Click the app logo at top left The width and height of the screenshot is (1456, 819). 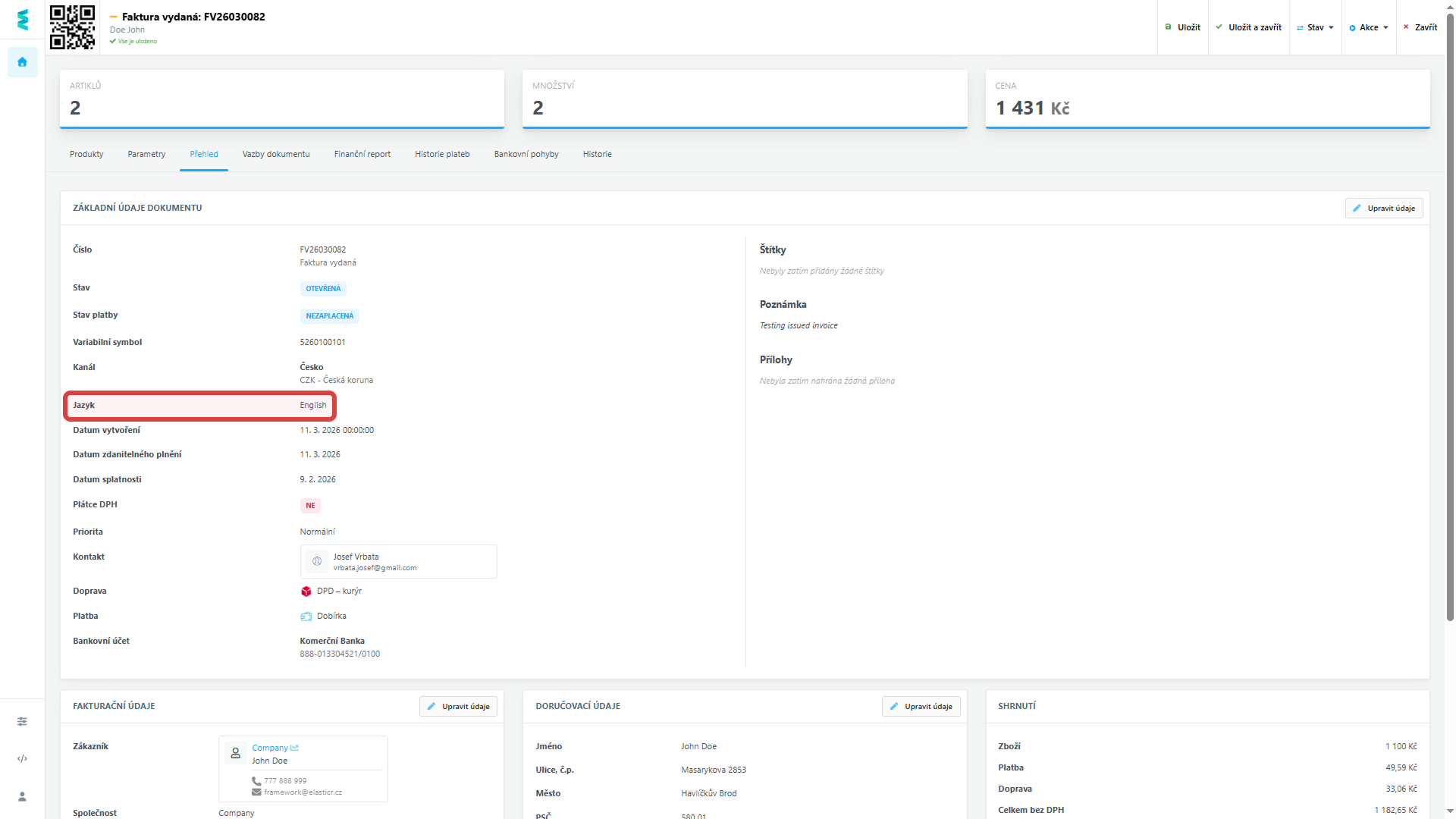(23, 20)
